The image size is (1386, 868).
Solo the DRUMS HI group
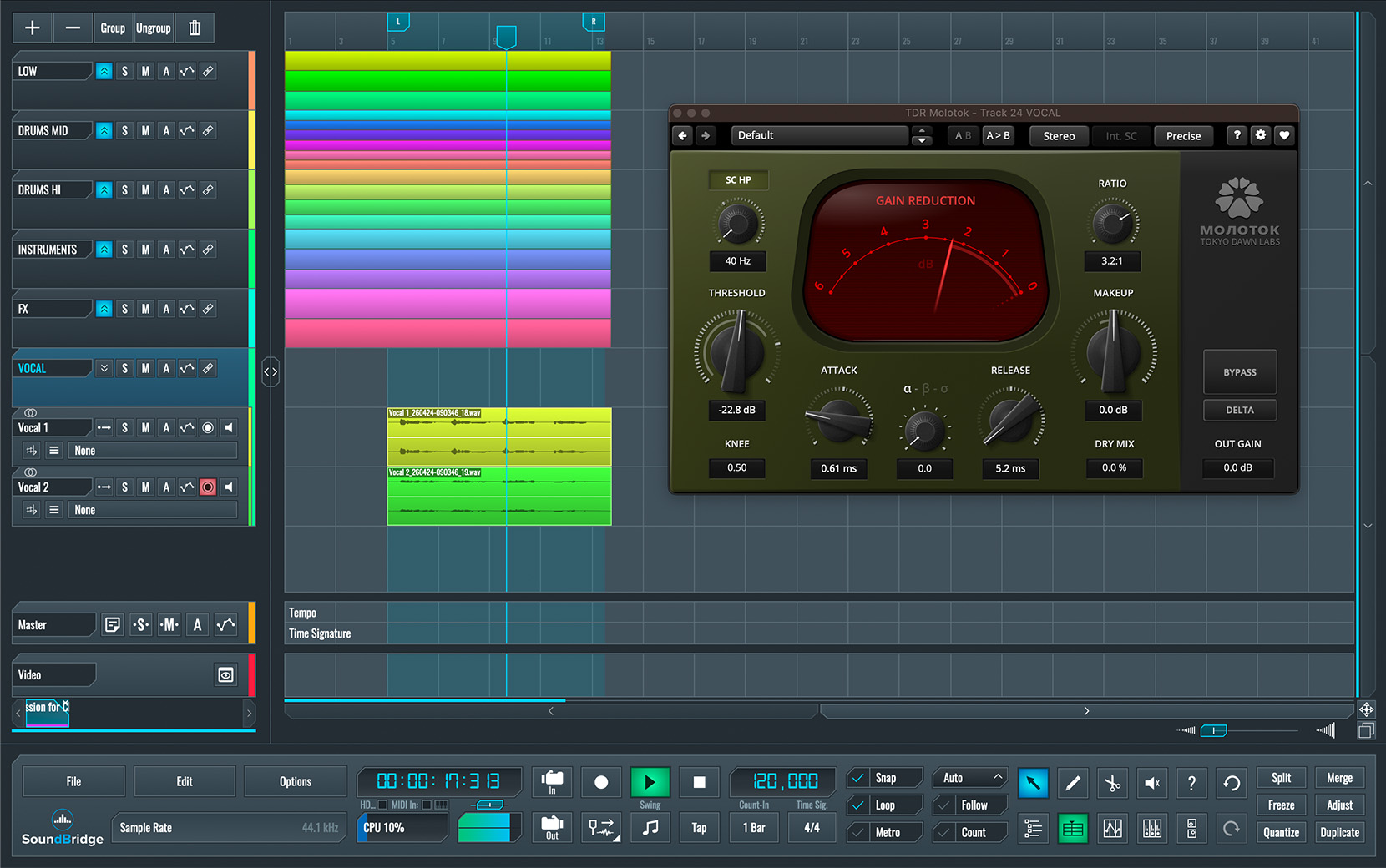coord(124,190)
